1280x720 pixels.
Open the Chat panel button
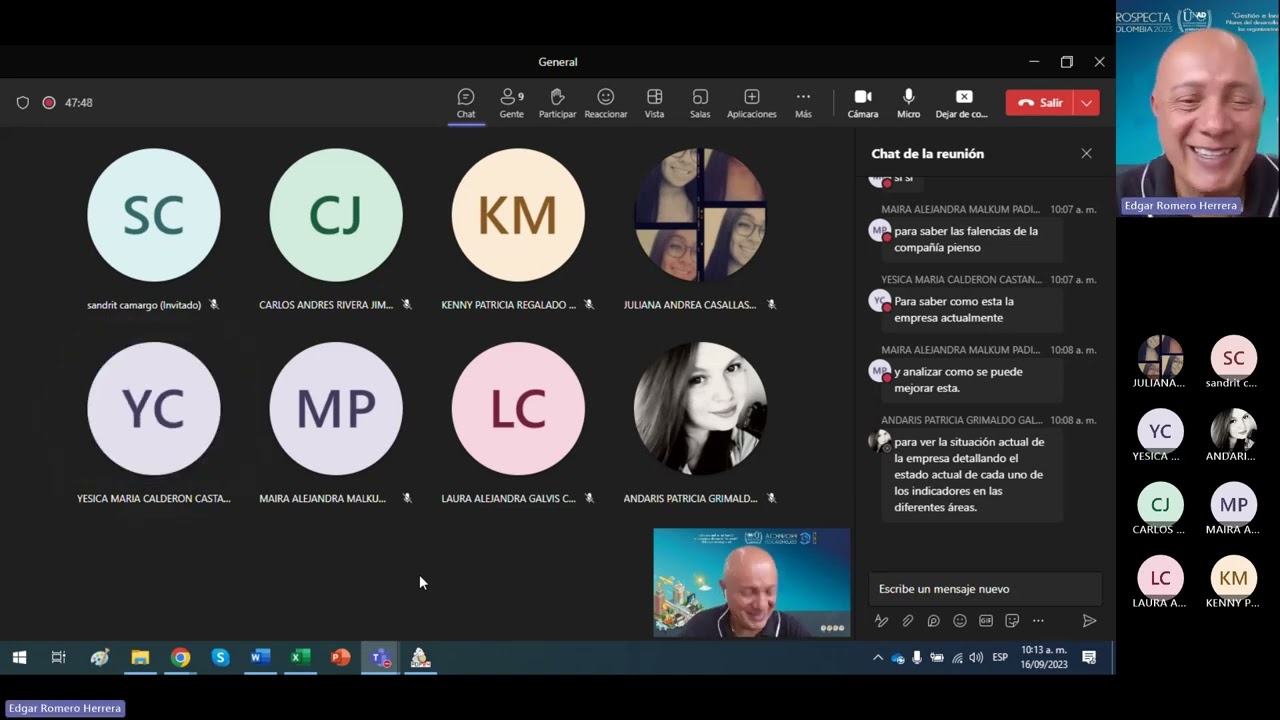(466, 103)
